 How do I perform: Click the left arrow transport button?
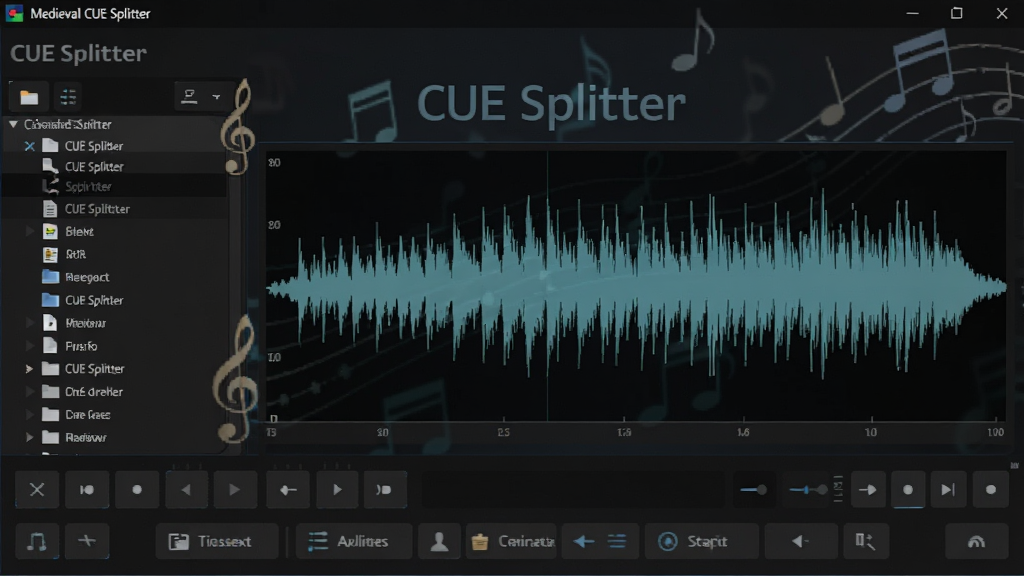pos(288,490)
